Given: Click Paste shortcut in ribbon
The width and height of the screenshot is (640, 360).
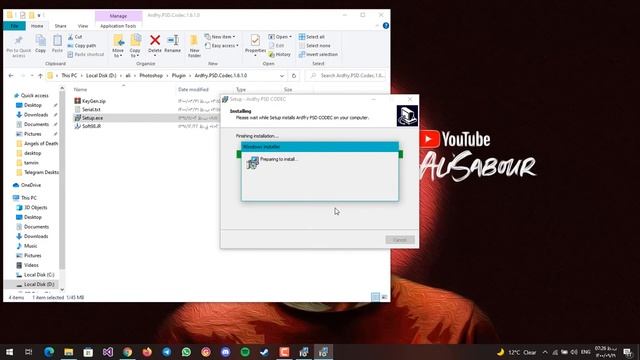Looking at the screenshot, I should coord(86,54).
